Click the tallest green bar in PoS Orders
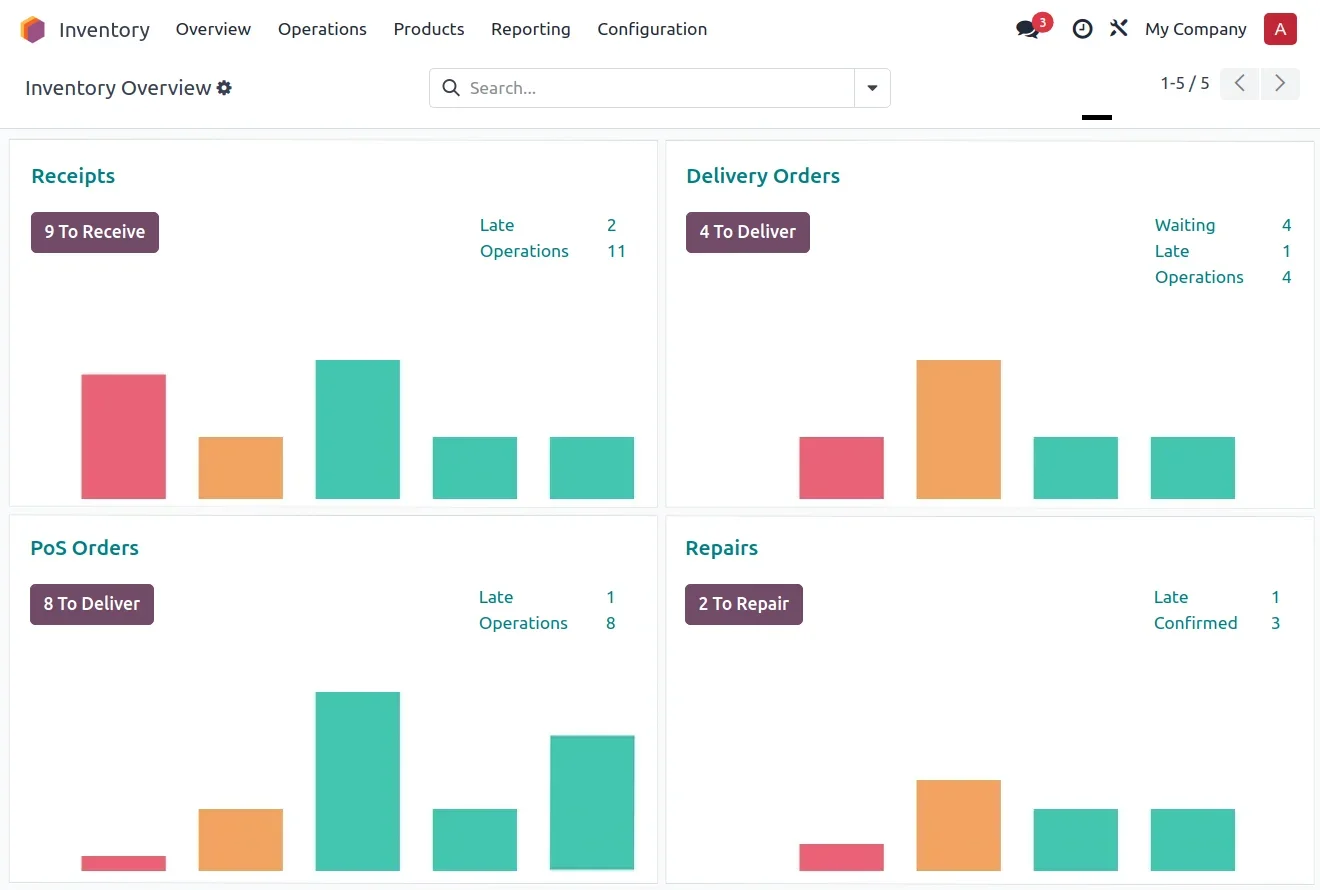This screenshot has height=890, width=1320. [358, 780]
